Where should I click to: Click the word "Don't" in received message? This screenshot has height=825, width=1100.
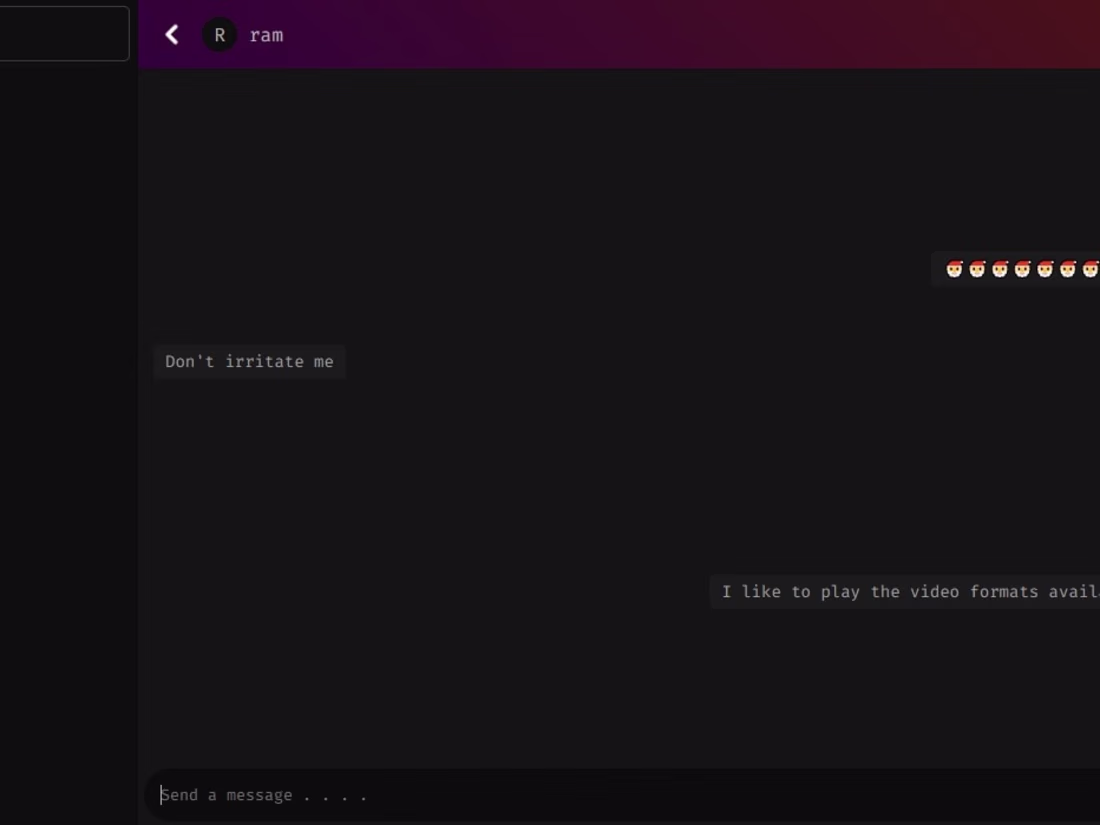click(189, 362)
